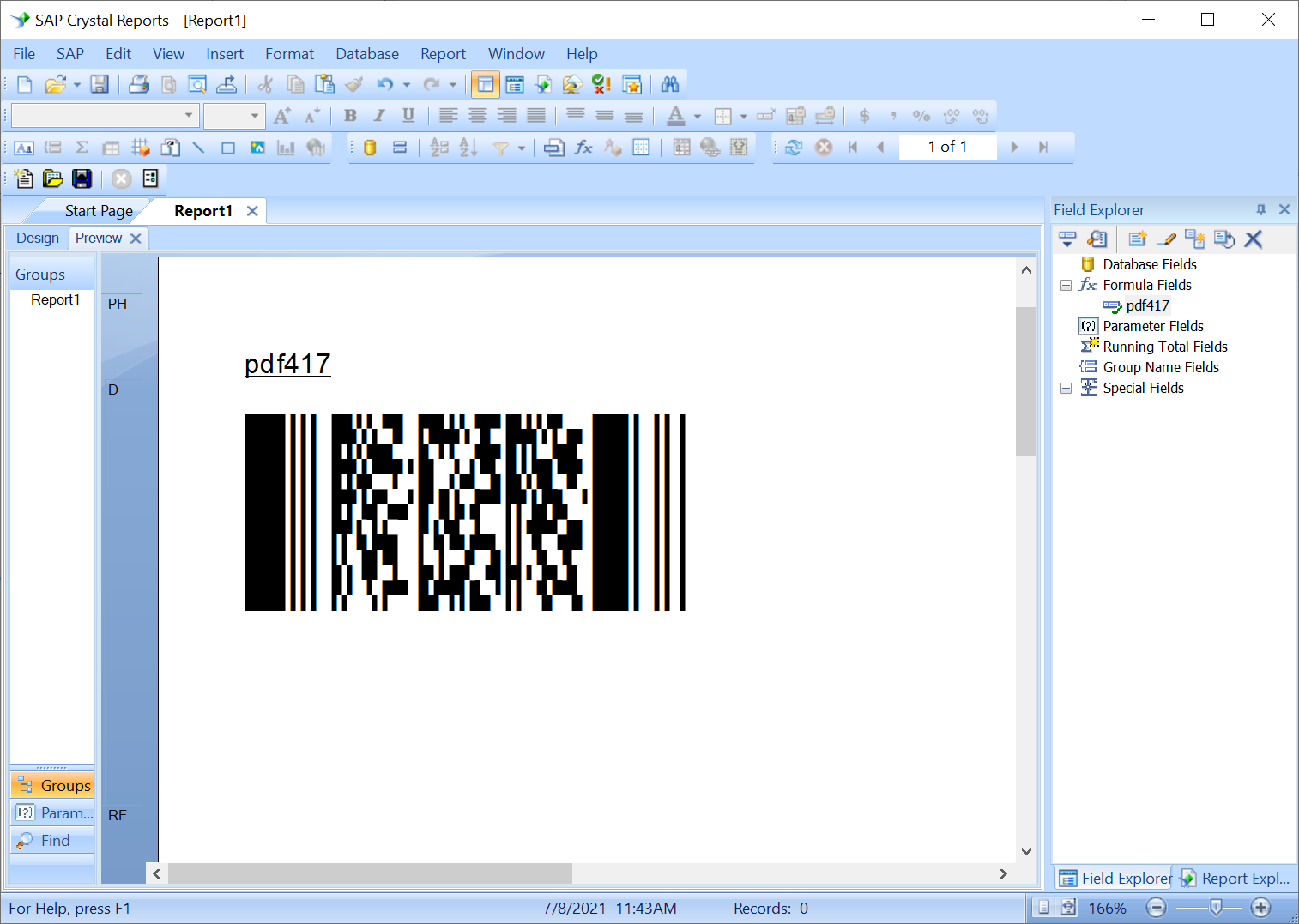Open the Report menu
This screenshot has width=1299, height=924.
point(443,54)
